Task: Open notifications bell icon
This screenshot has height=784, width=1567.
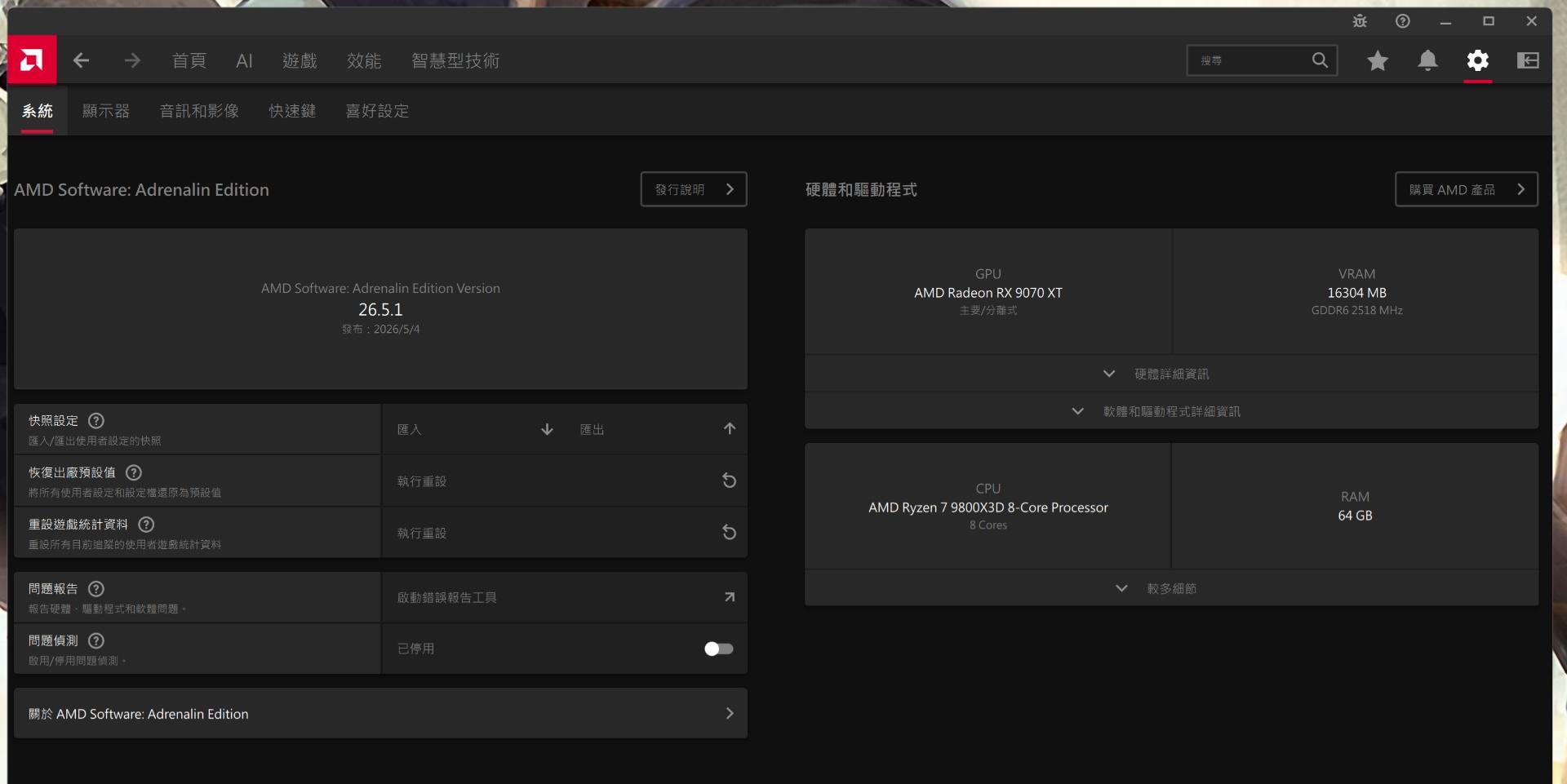Action: point(1427,60)
